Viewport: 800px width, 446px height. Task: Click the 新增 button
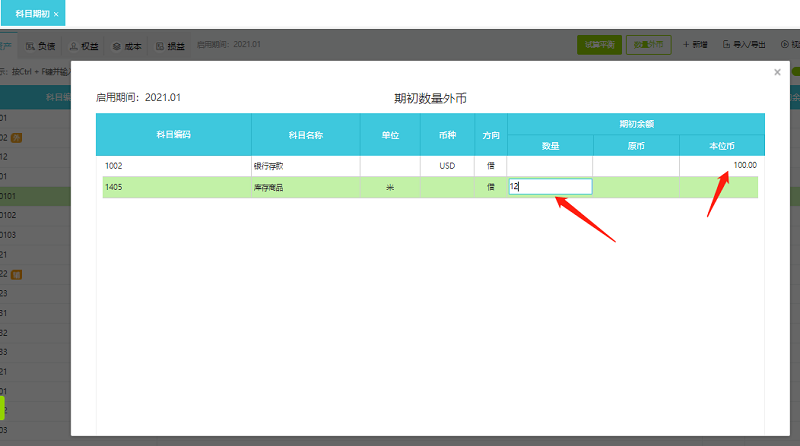(695, 45)
